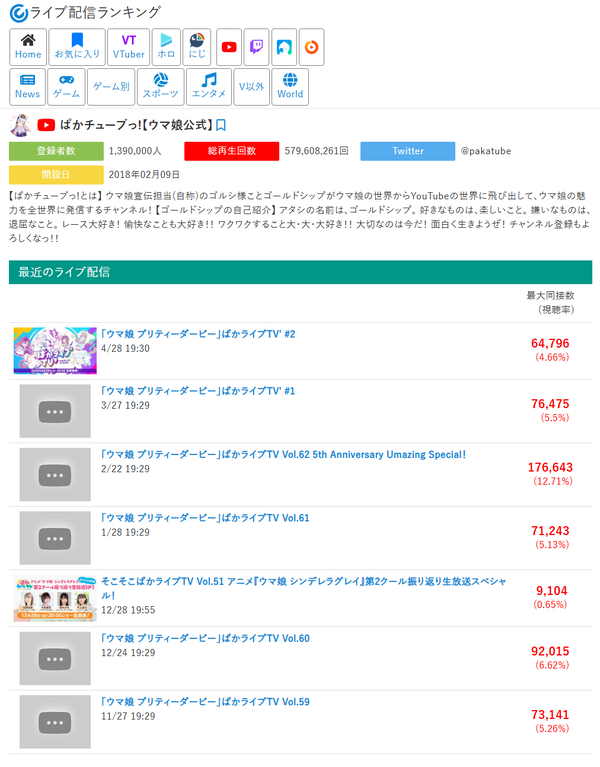
Task: Open the News section icon
Action: 27,87
